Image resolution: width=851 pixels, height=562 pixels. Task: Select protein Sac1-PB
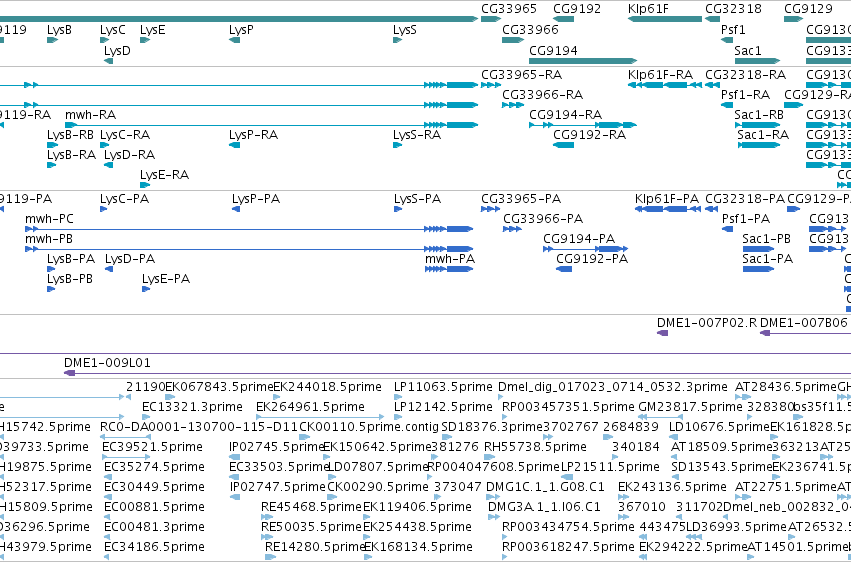pyautogui.click(x=758, y=249)
